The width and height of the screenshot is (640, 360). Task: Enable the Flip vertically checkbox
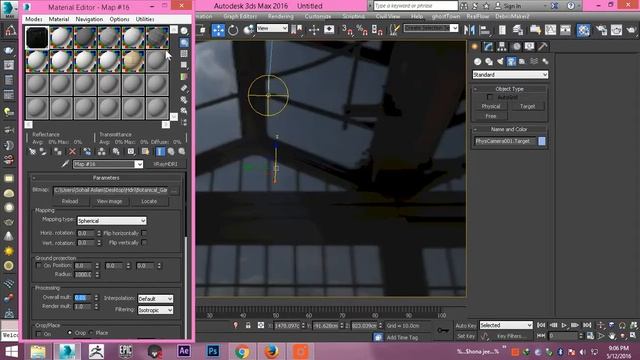pos(144,243)
